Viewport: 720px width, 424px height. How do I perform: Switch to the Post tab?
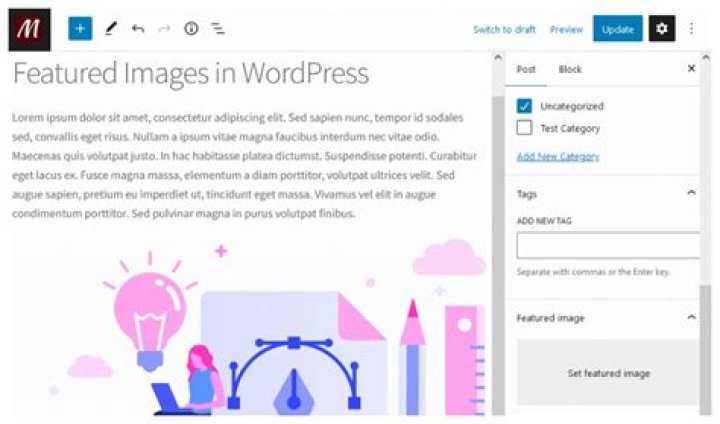[526, 69]
